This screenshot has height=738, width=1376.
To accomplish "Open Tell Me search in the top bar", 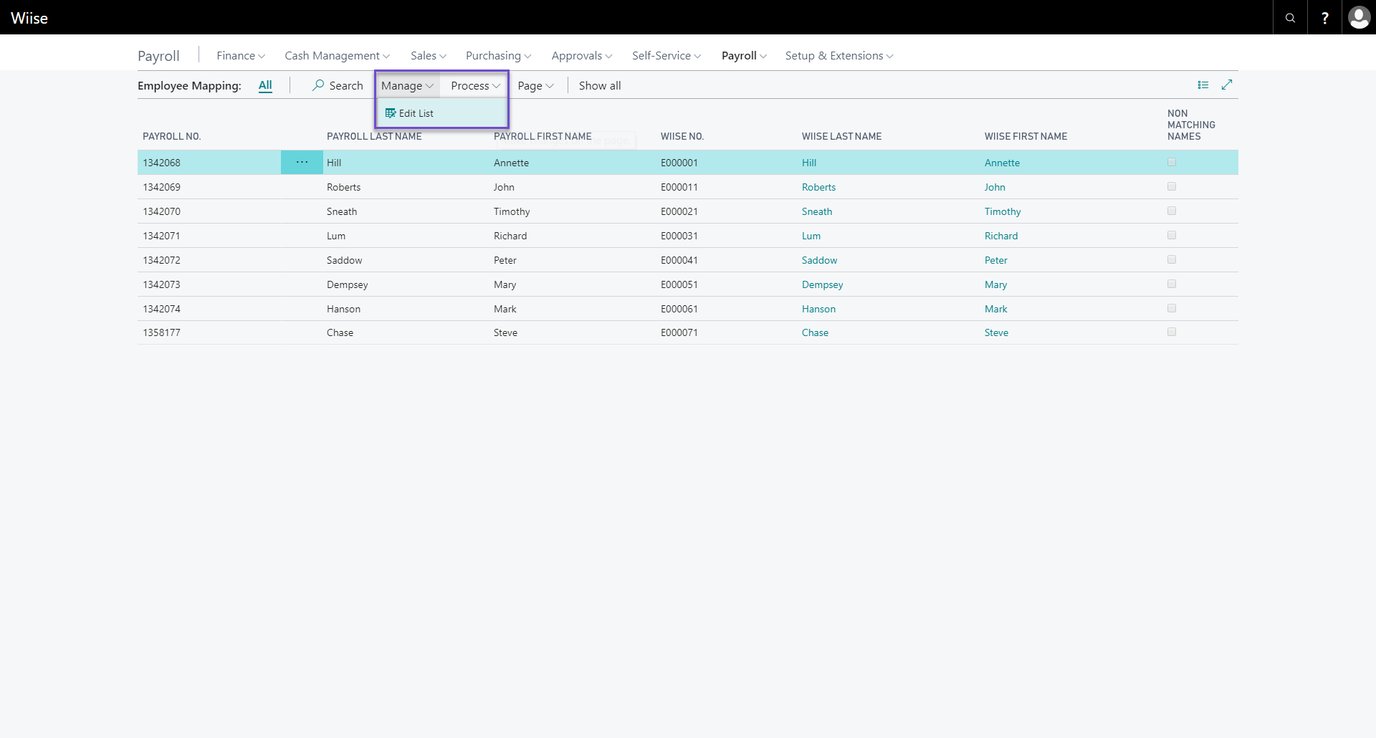I will point(1289,17).
